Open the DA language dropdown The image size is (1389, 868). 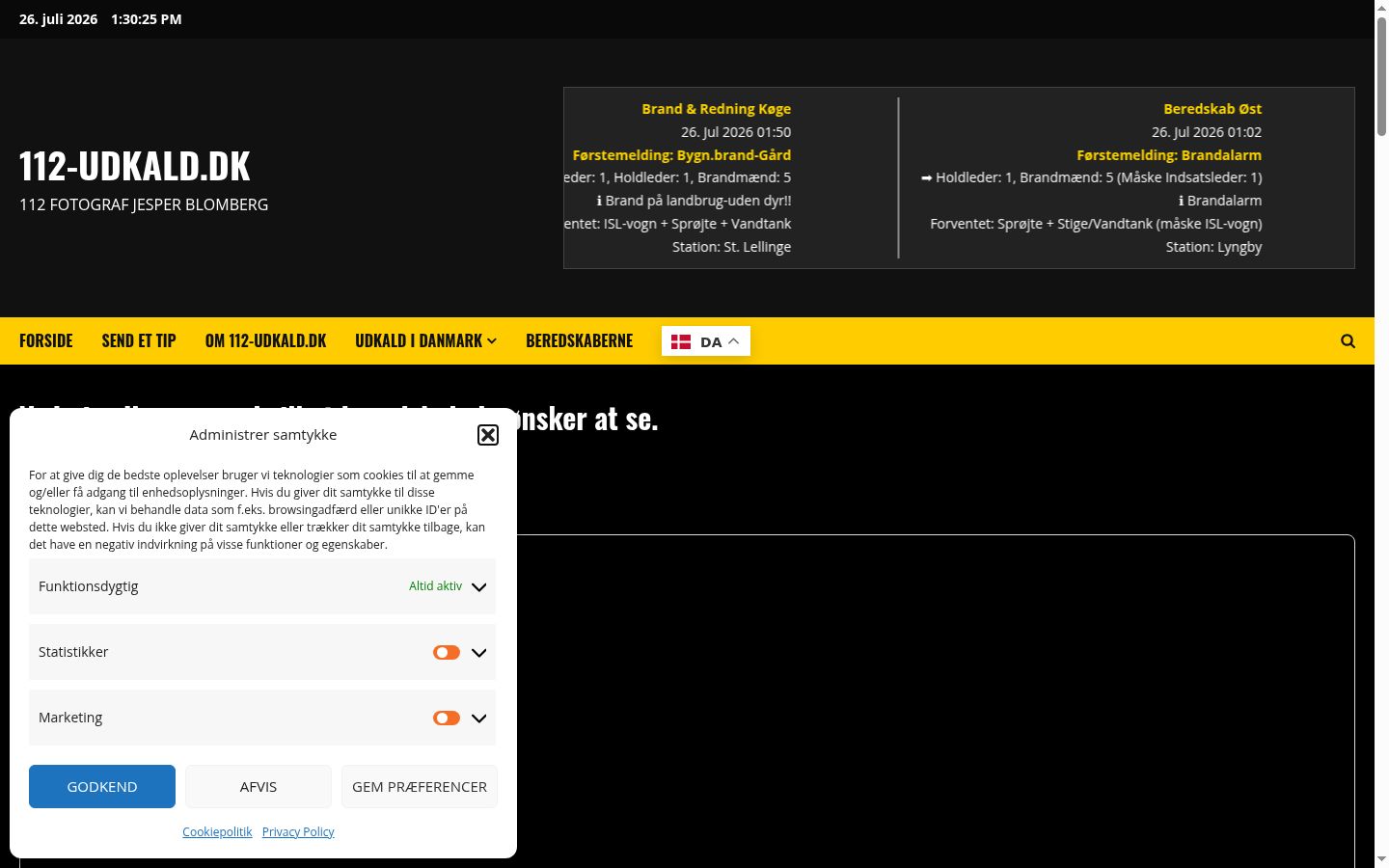[706, 341]
